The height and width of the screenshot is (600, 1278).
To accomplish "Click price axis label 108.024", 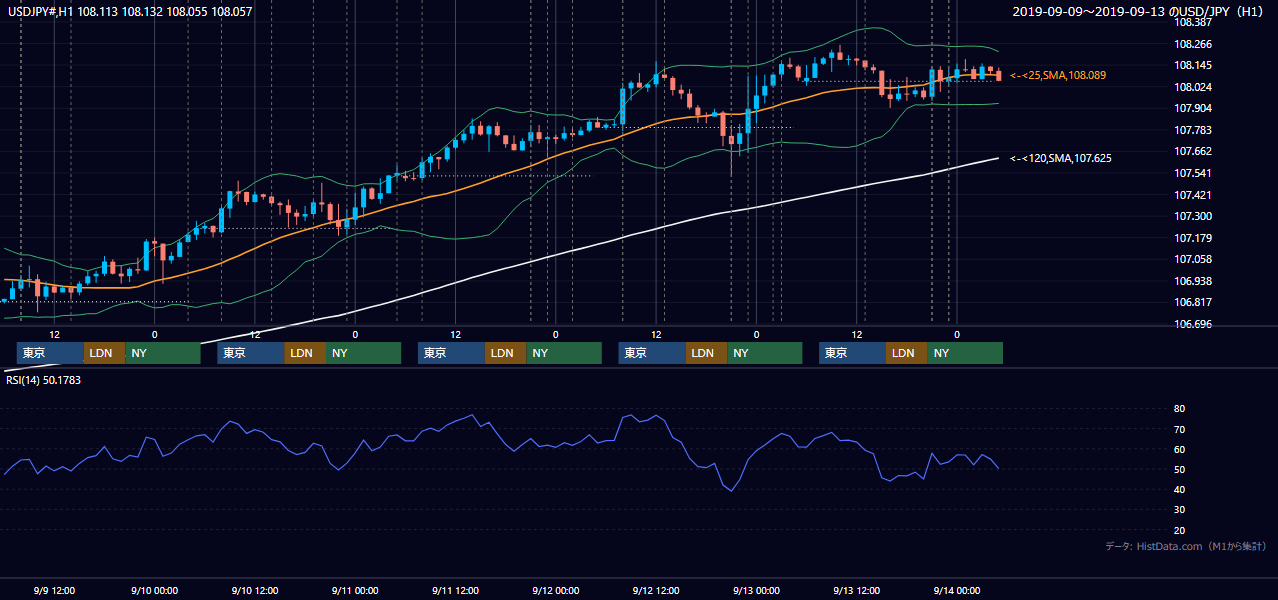I will 1193,87.
